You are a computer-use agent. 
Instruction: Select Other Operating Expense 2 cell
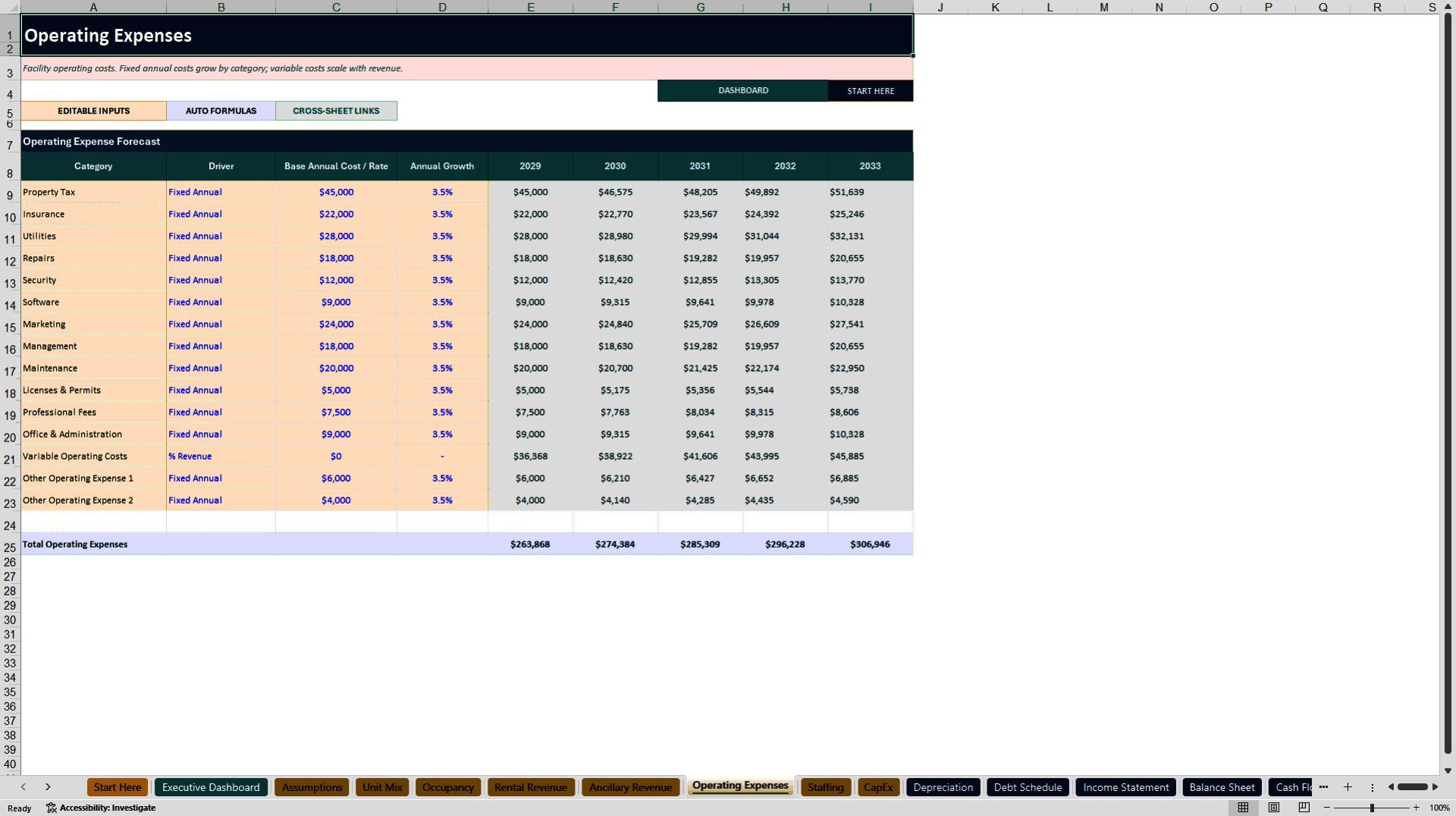[94, 500]
